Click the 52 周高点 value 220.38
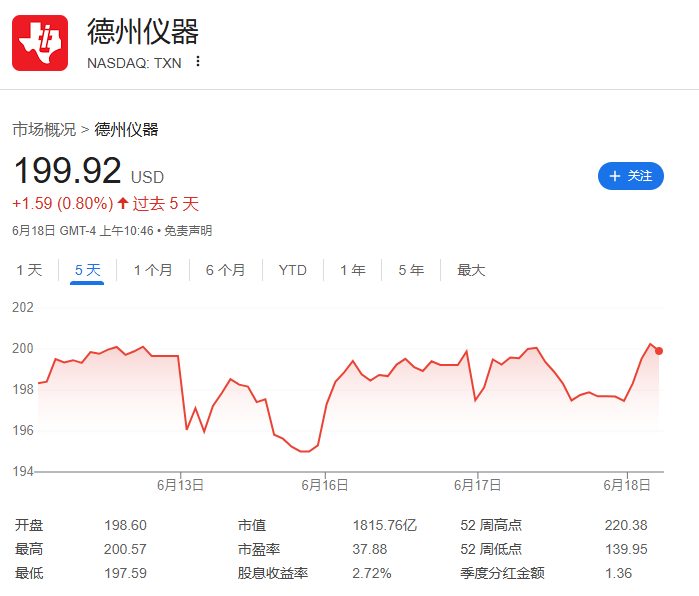Image resolution: width=699 pixels, height=596 pixels. 626,526
